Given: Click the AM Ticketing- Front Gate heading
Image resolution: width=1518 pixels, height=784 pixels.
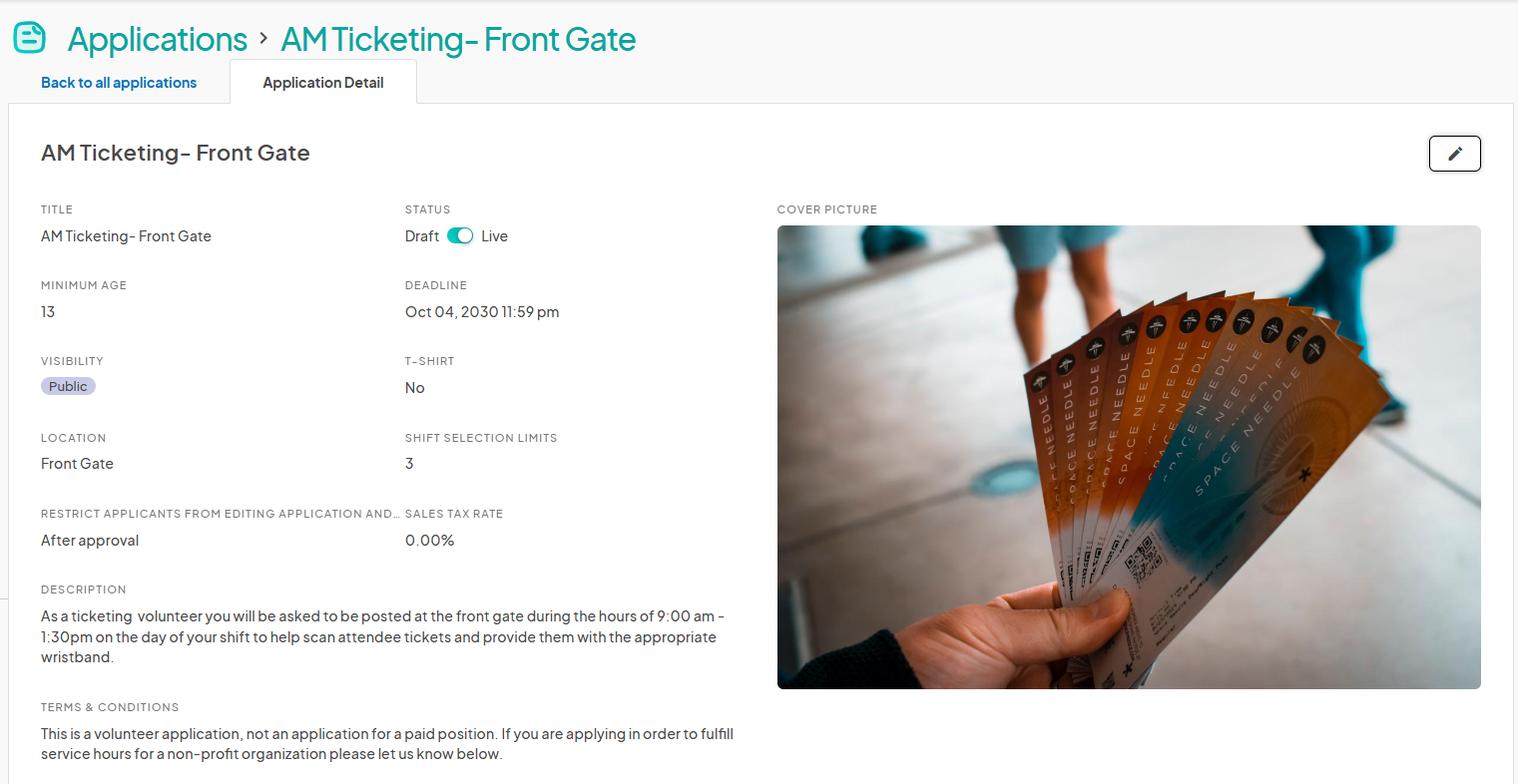Looking at the screenshot, I should (176, 153).
